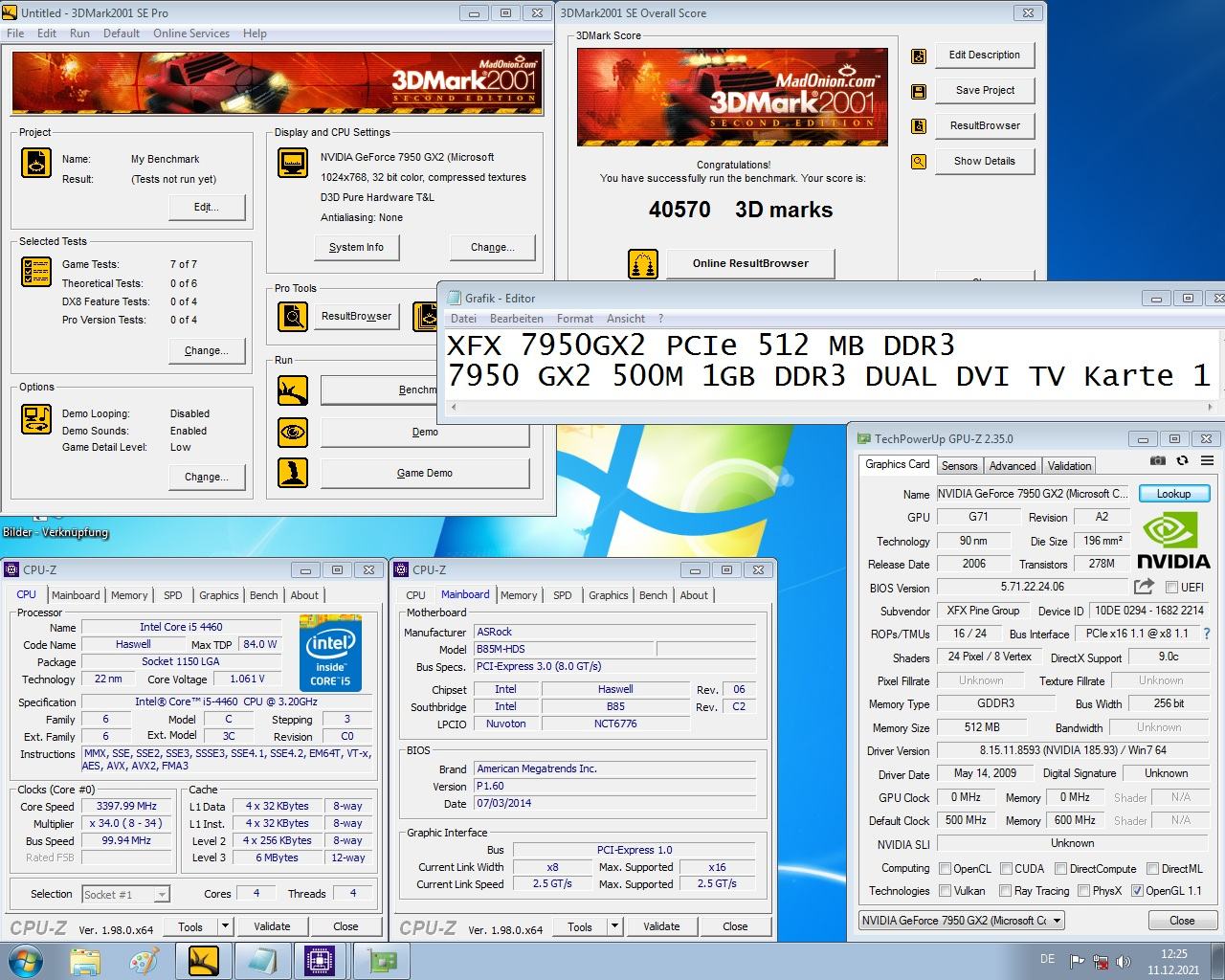Toggle the UEFI checkbox in GPU-Z
This screenshot has width=1225, height=980.
(1171, 587)
